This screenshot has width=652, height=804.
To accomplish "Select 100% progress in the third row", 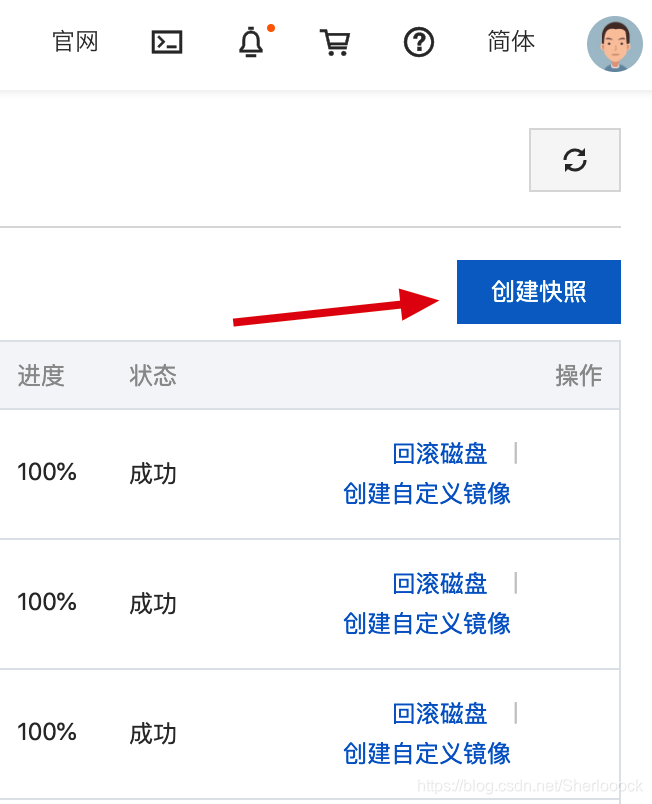I will tap(47, 732).
